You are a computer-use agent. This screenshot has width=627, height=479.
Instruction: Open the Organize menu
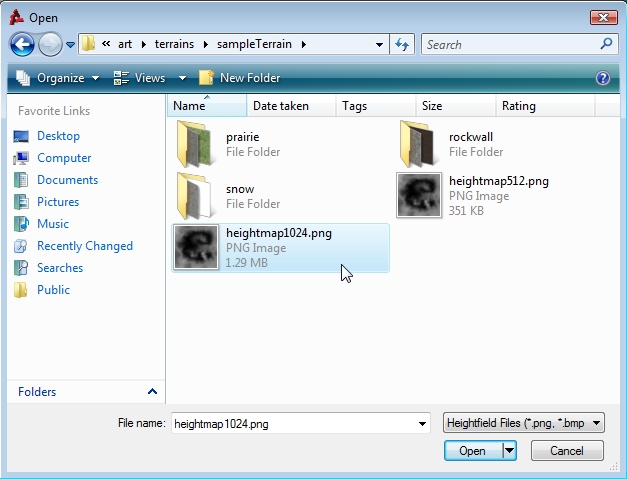(60, 78)
